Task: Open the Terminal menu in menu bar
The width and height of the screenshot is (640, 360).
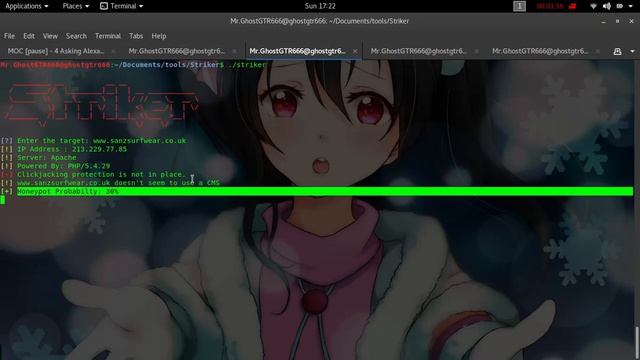Action: pyautogui.click(x=108, y=36)
